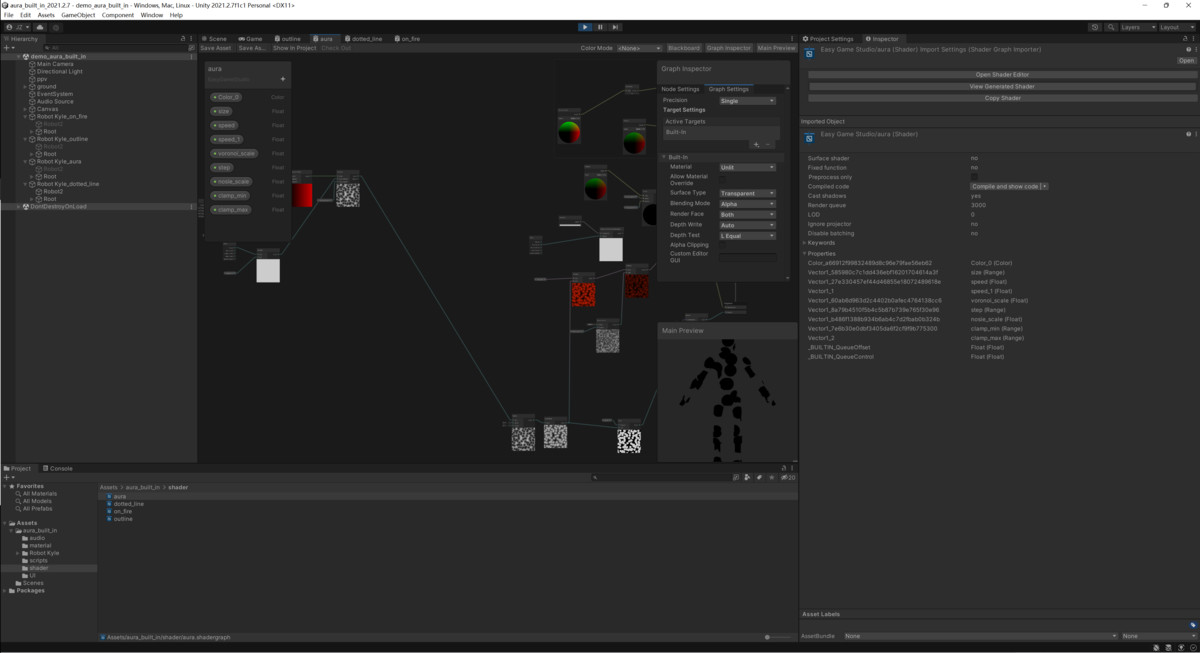Click the Open Shader Editor button
Screen dimensions: 1200x653
(x=1000, y=74)
